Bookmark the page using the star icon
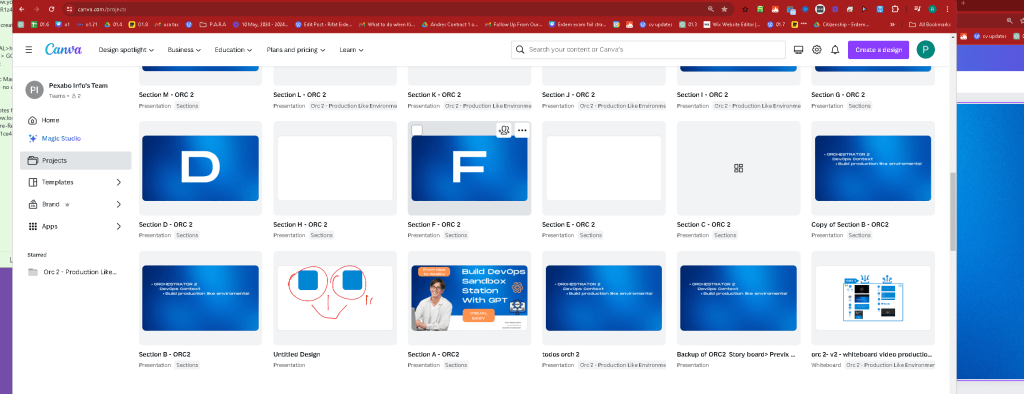The width and height of the screenshot is (1024, 394). point(724,9)
